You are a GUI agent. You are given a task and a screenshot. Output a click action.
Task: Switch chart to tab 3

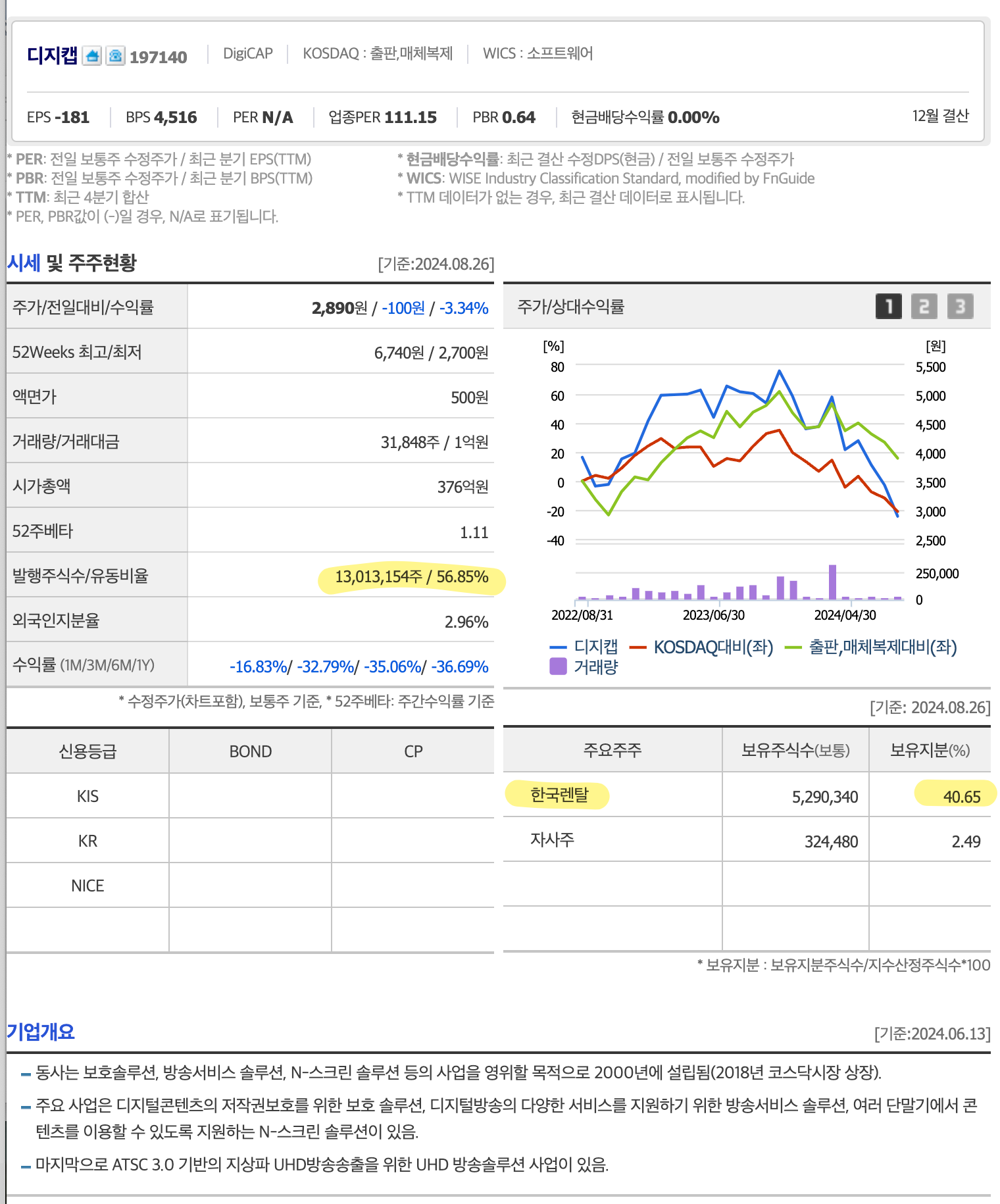pyautogui.click(x=960, y=306)
